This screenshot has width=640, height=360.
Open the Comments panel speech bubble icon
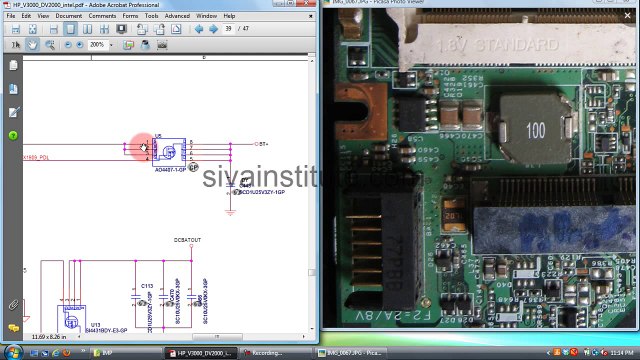click(x=13, y=328)
